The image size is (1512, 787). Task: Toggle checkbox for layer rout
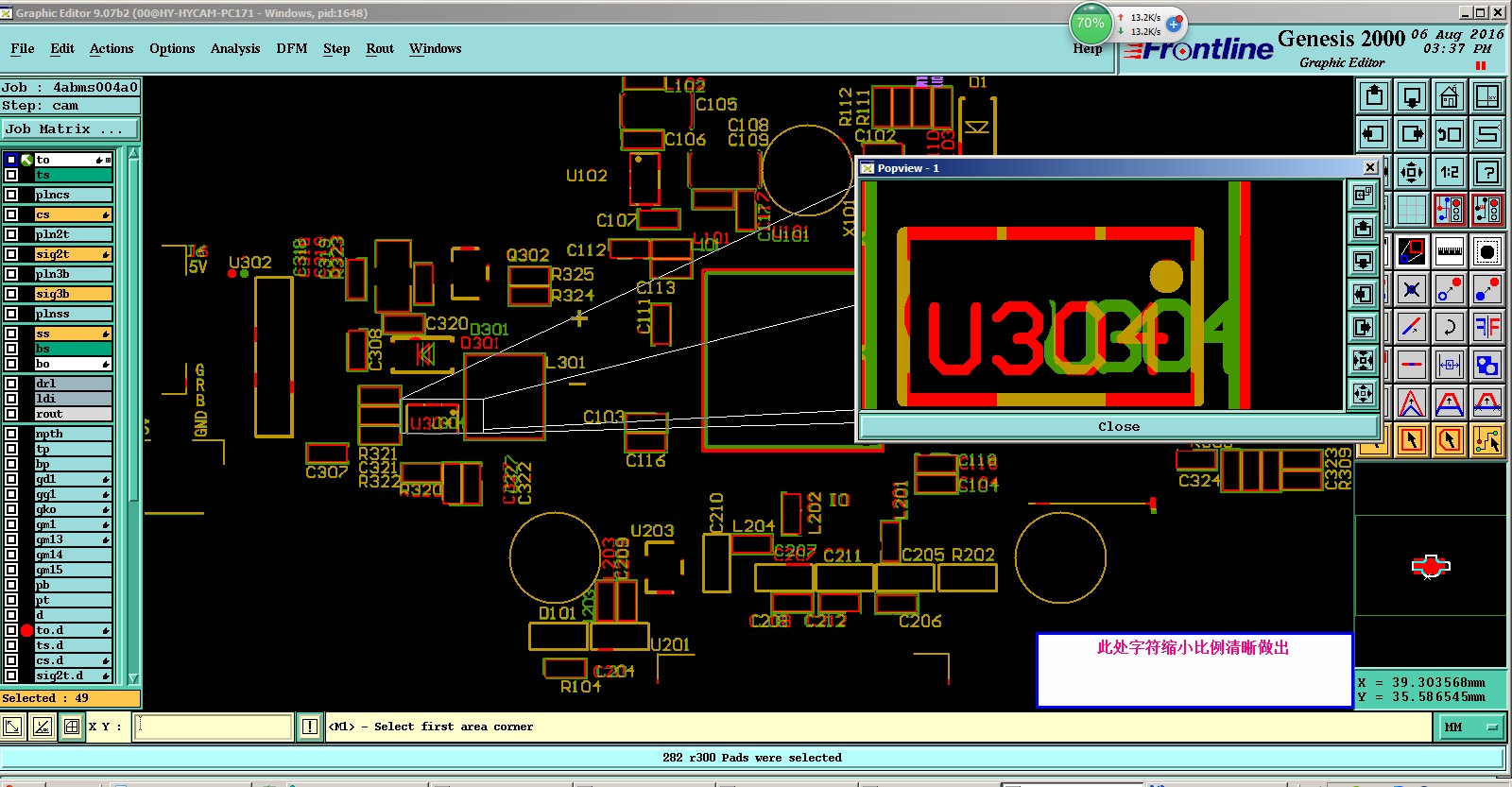coord(11,414)
